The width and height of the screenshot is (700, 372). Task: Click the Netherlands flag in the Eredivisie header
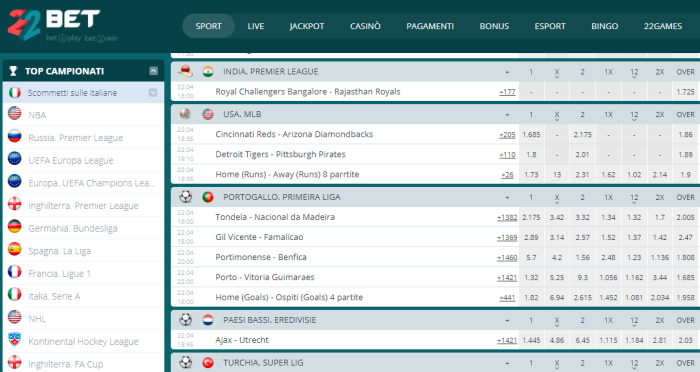click(208, 320)
